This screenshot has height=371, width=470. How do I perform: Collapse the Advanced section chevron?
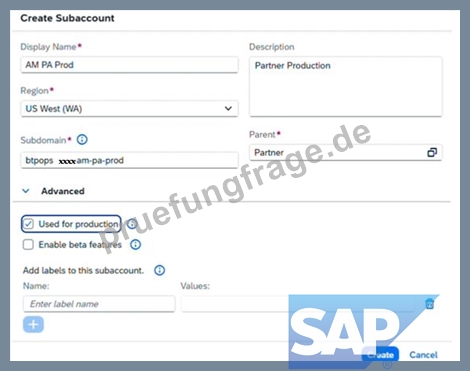point(26,191)
